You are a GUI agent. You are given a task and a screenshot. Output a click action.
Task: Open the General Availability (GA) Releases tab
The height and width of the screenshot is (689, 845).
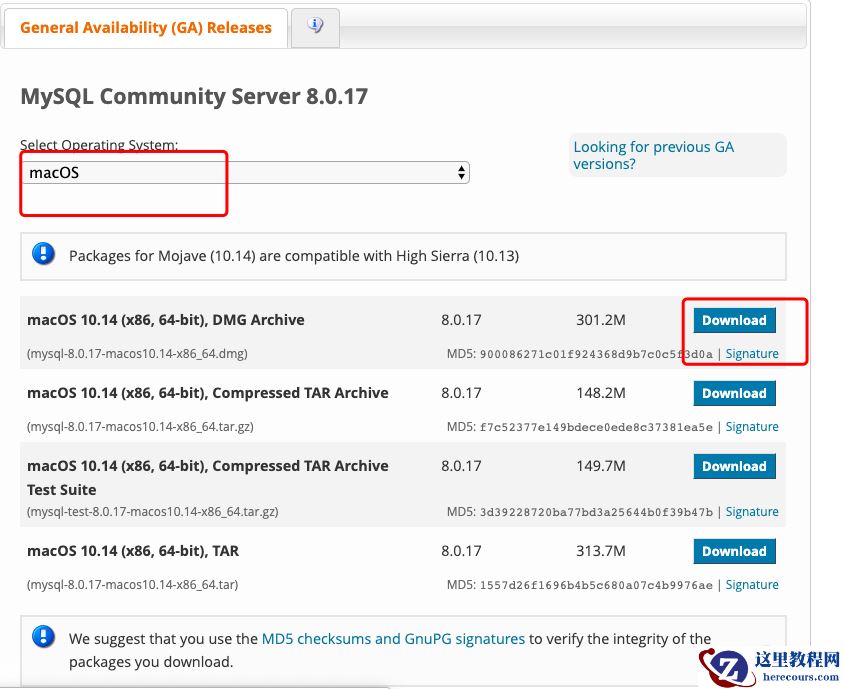click(x=146, y=28)
